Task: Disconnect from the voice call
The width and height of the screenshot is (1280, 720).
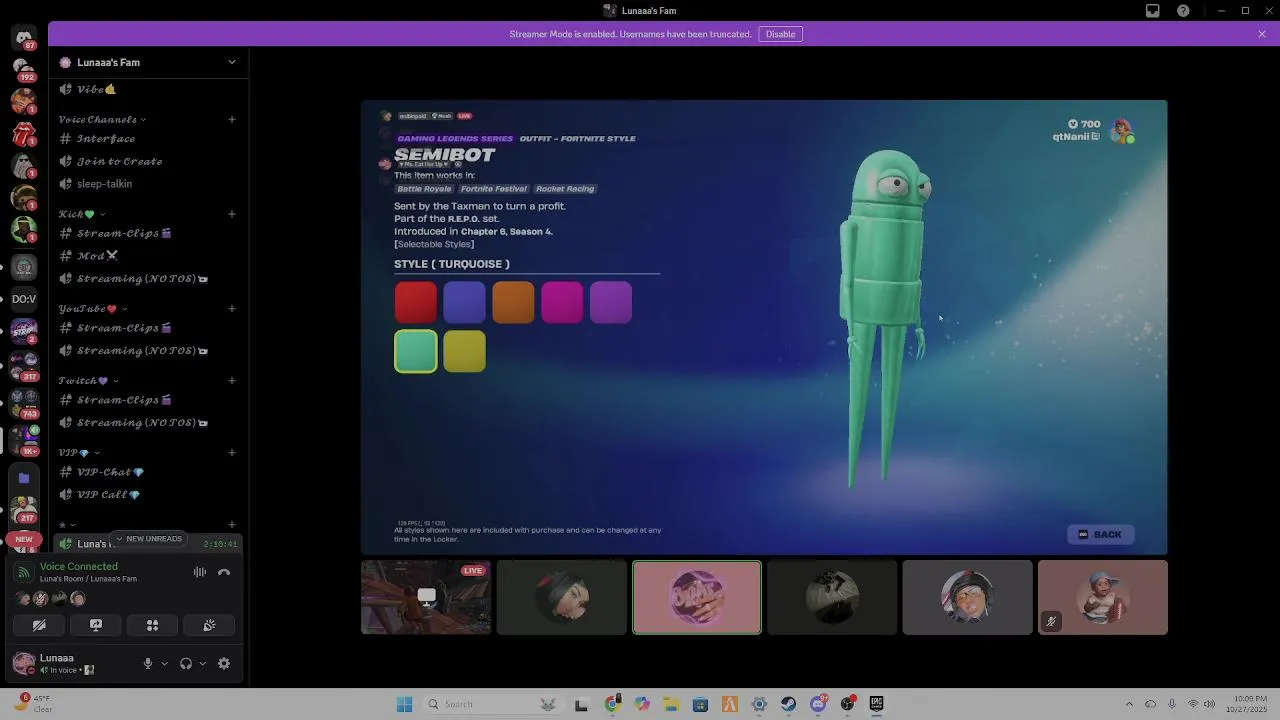Action: point(224,572)
